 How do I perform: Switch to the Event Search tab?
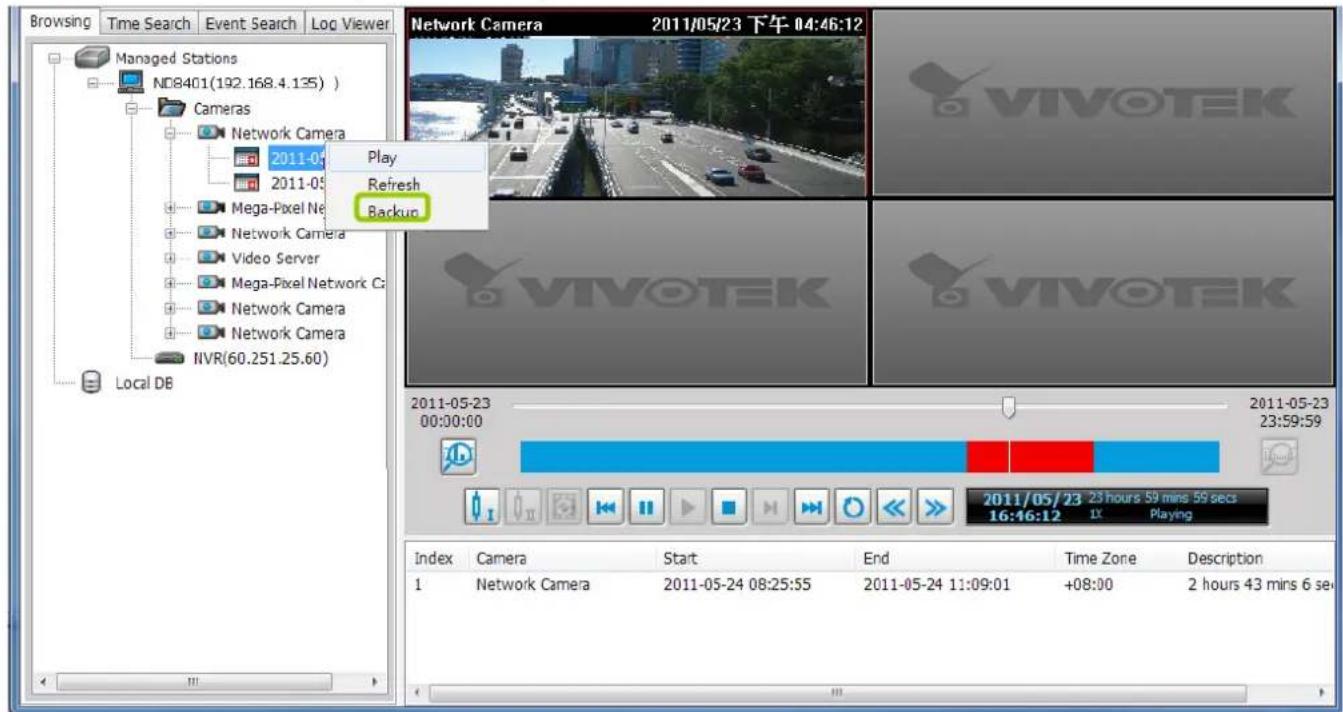coord(250,23)
